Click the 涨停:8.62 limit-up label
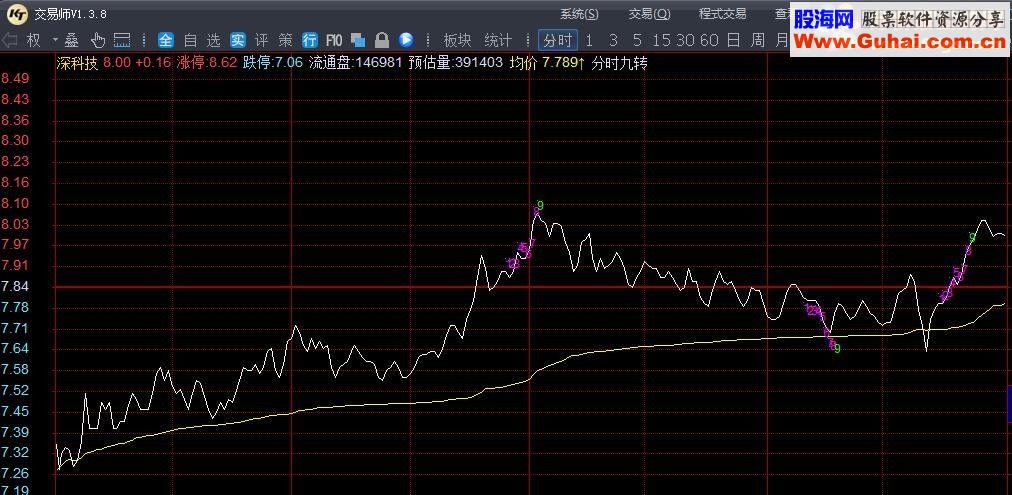 pos(207,63)
